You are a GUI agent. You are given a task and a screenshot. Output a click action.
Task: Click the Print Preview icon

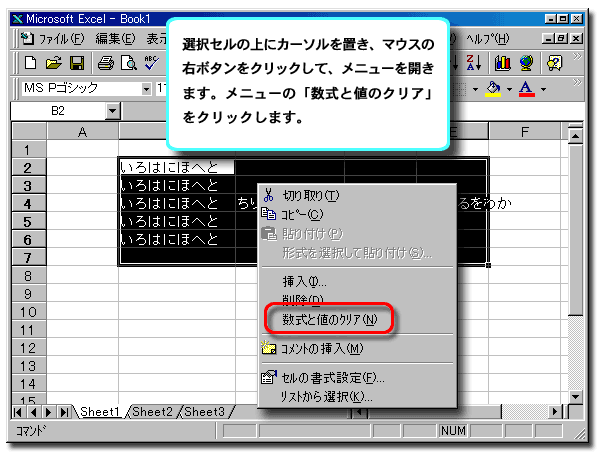(x=129, y=63)
